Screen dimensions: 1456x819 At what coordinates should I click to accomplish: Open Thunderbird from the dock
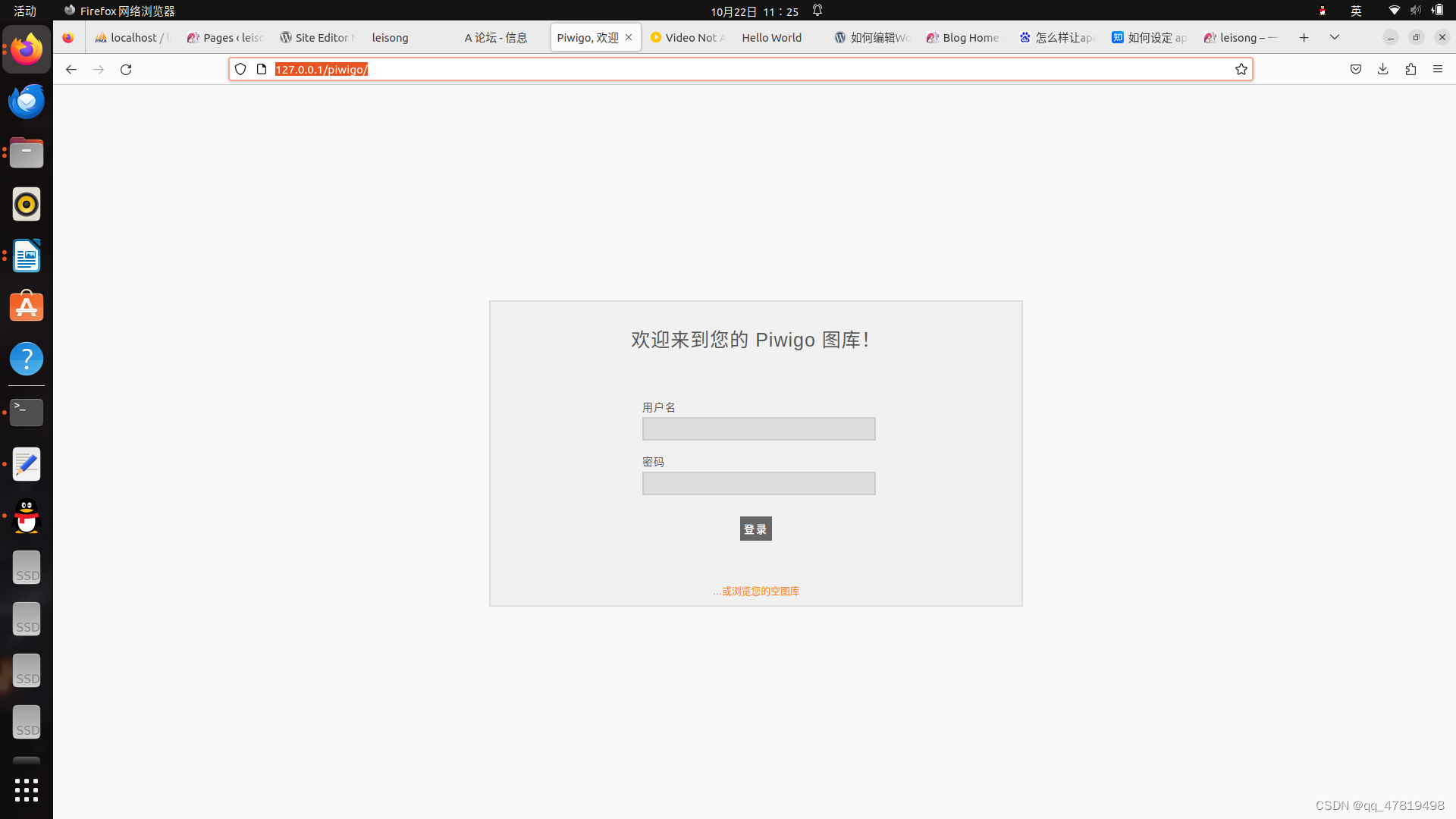[27, 101]
